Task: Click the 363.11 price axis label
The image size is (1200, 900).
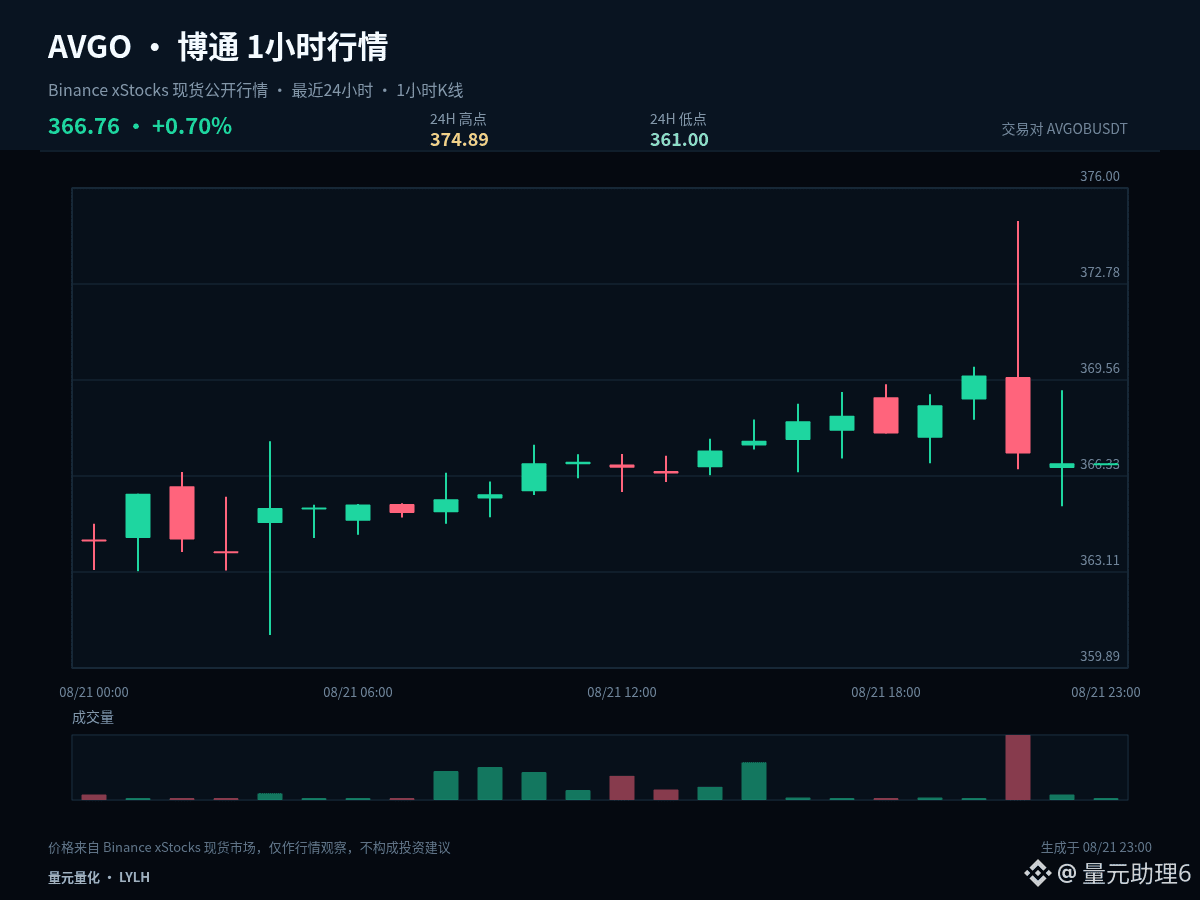Action: click(x=1100, y=560)
